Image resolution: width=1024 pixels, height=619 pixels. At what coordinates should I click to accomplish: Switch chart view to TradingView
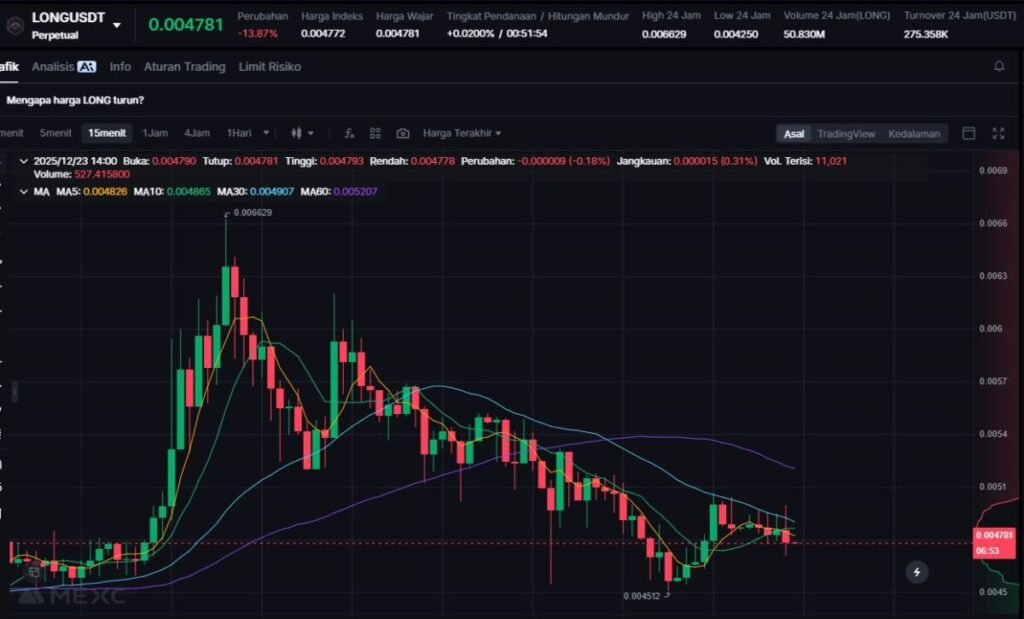845,134
